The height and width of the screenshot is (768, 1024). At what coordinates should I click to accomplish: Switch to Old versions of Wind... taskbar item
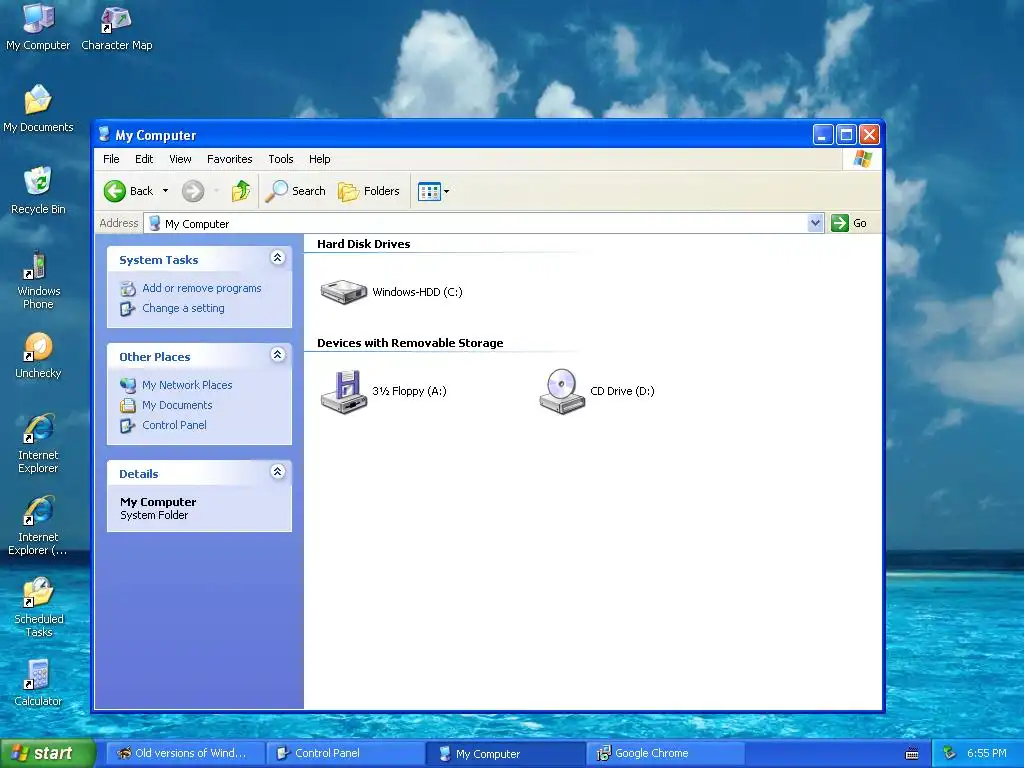coord(186,754)
